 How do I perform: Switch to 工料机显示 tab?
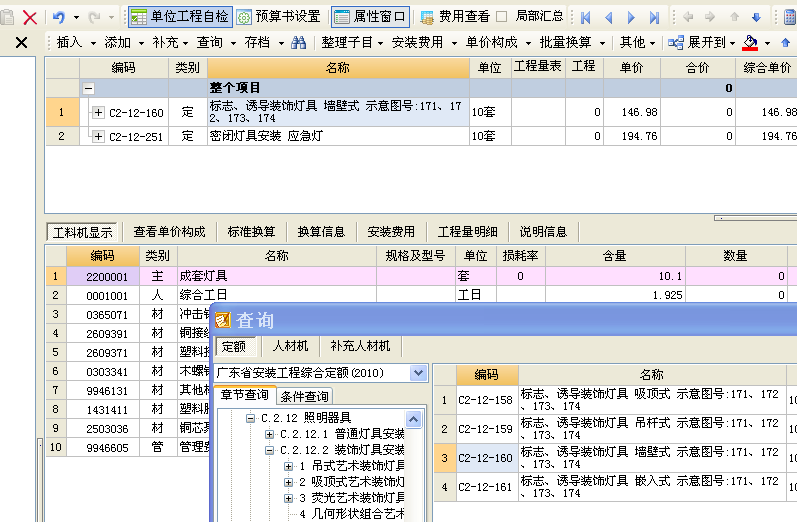point(82,232)
